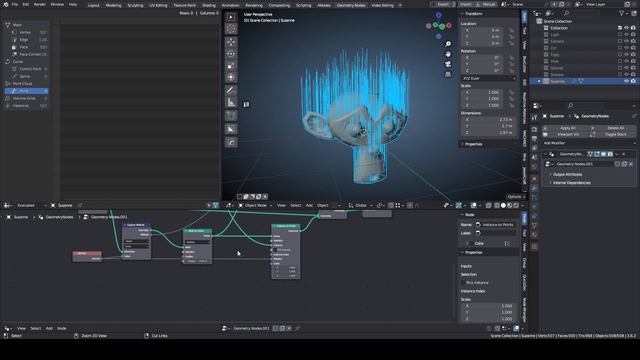This screenshot has width=640, height=360.
Task: Click the pin icon beside node tree name
Action: coord(297,328)
